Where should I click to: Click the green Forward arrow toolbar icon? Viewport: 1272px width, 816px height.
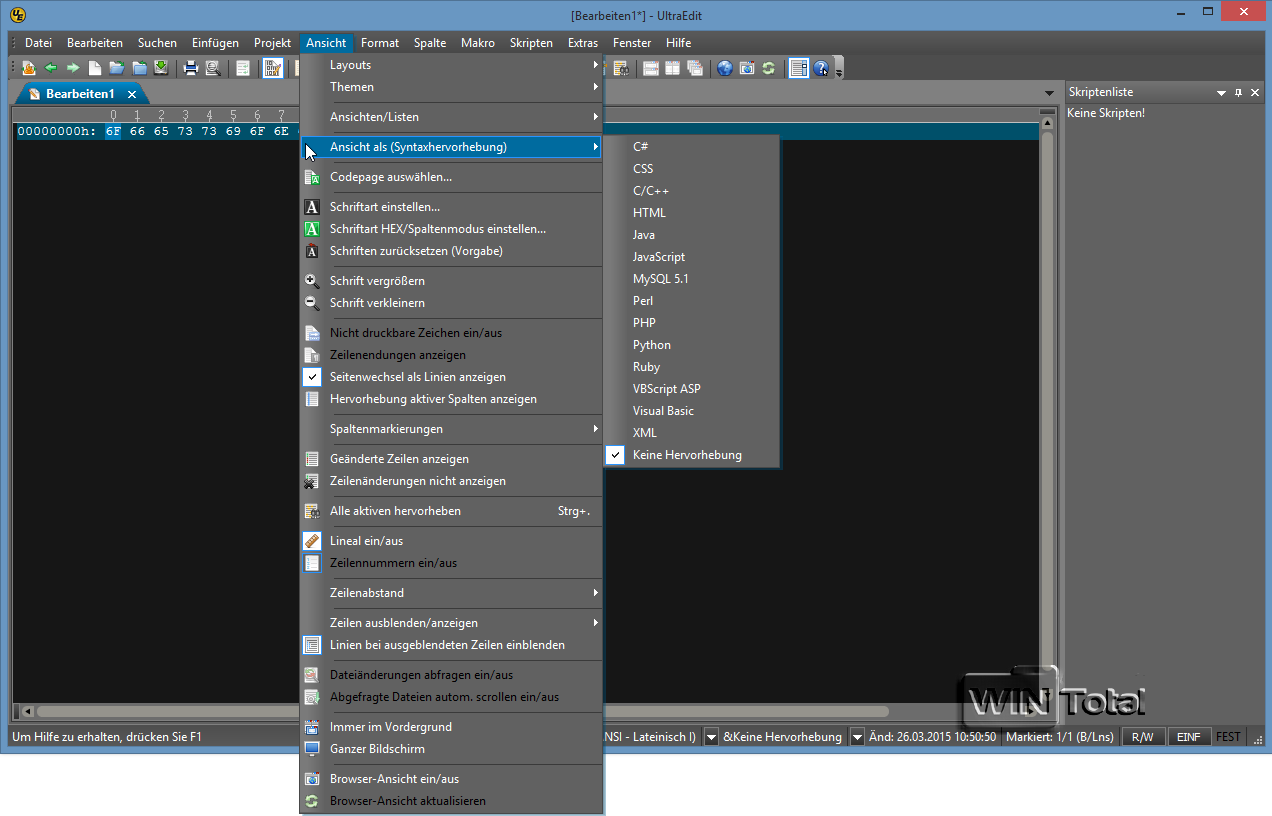click(x=72, y=68)
